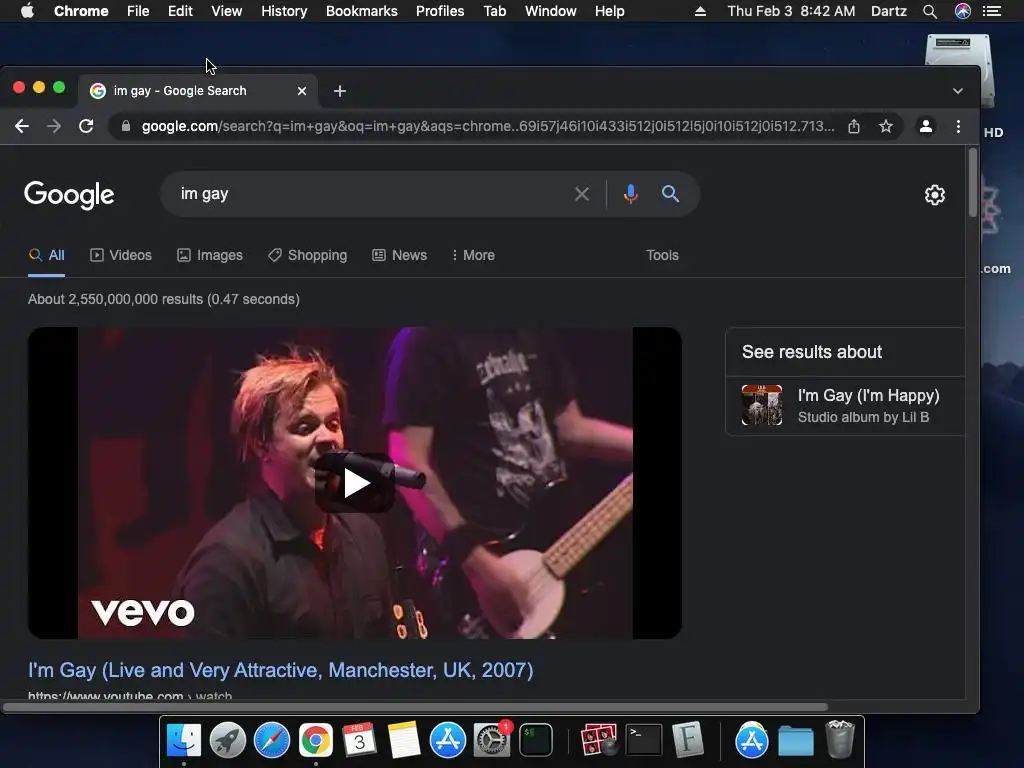Open the Window menu
The width and height of the screenshot is (1024, 768).
point(551,11)
